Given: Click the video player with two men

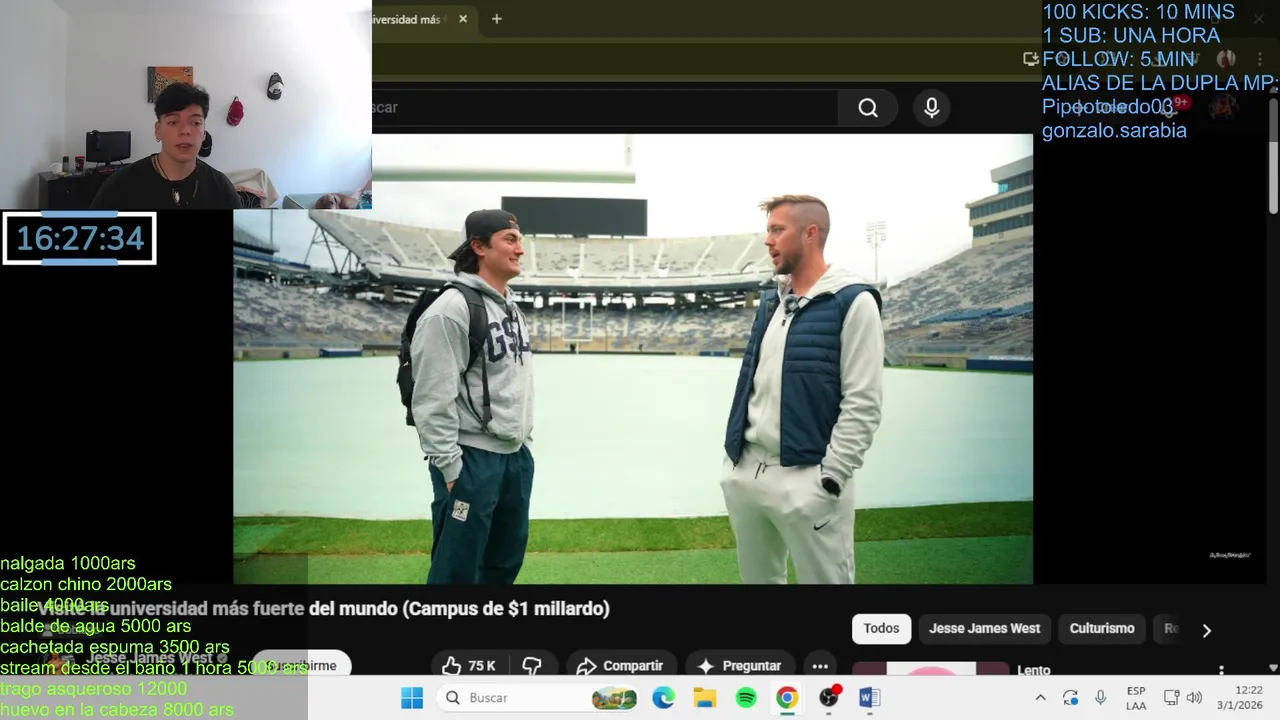Looking at the screenshot, I should [x=633, y=359].
